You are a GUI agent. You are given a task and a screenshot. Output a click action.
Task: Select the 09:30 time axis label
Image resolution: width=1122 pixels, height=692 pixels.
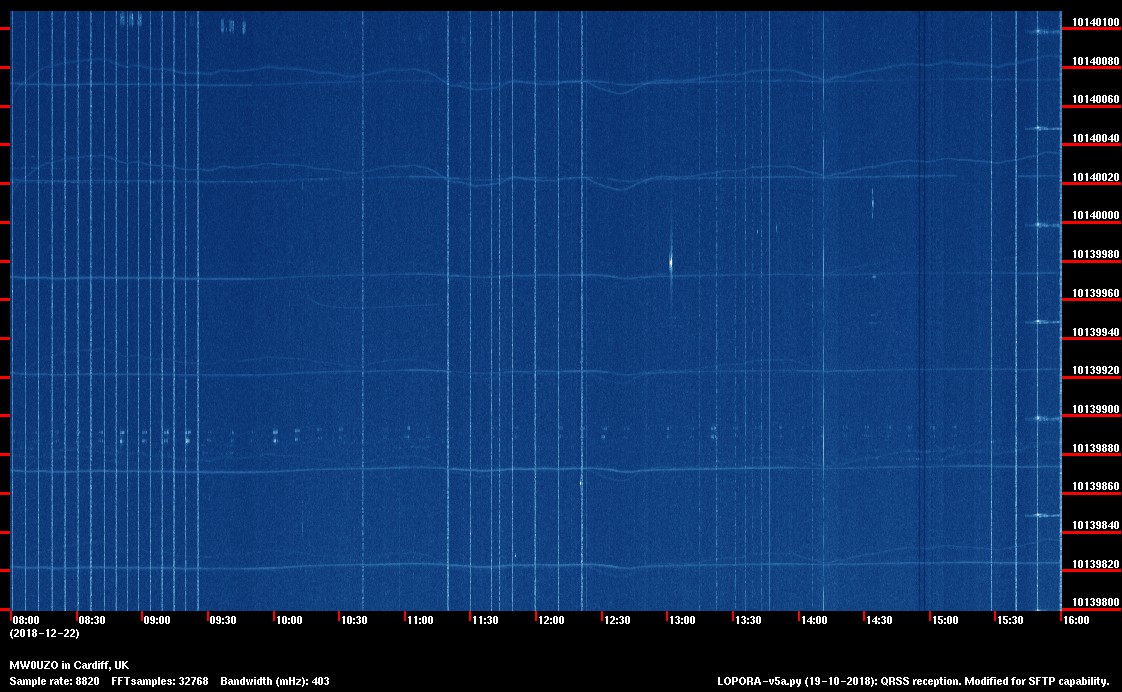click(x=222, y=620)
